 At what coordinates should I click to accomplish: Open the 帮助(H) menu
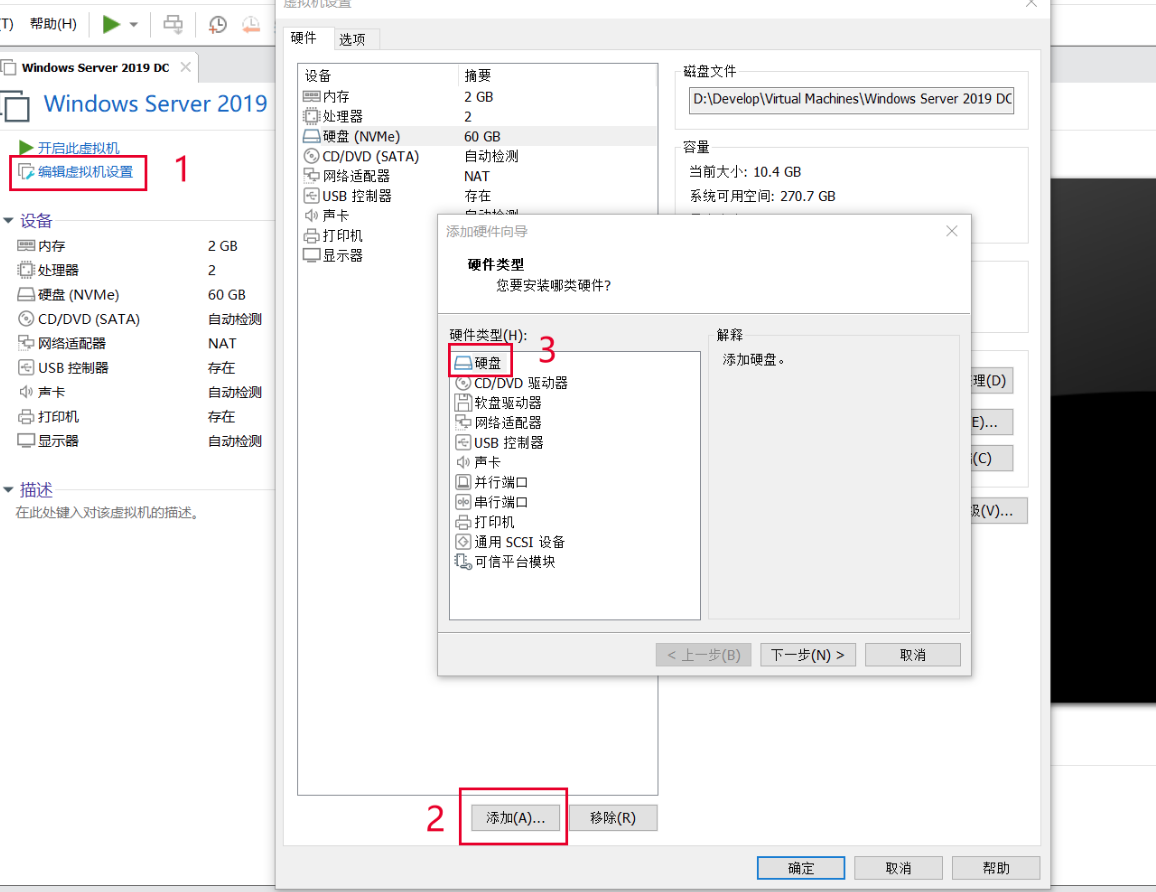[53, 24]
